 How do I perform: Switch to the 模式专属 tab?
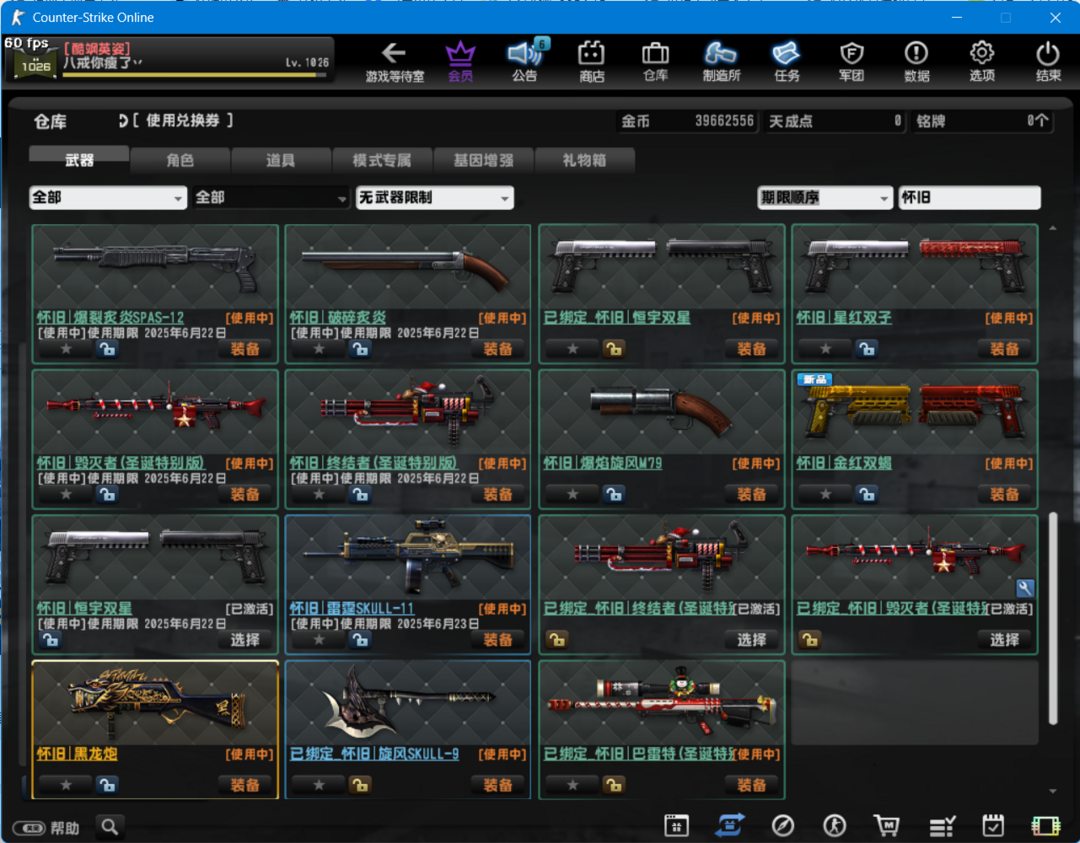click(382, 160)
